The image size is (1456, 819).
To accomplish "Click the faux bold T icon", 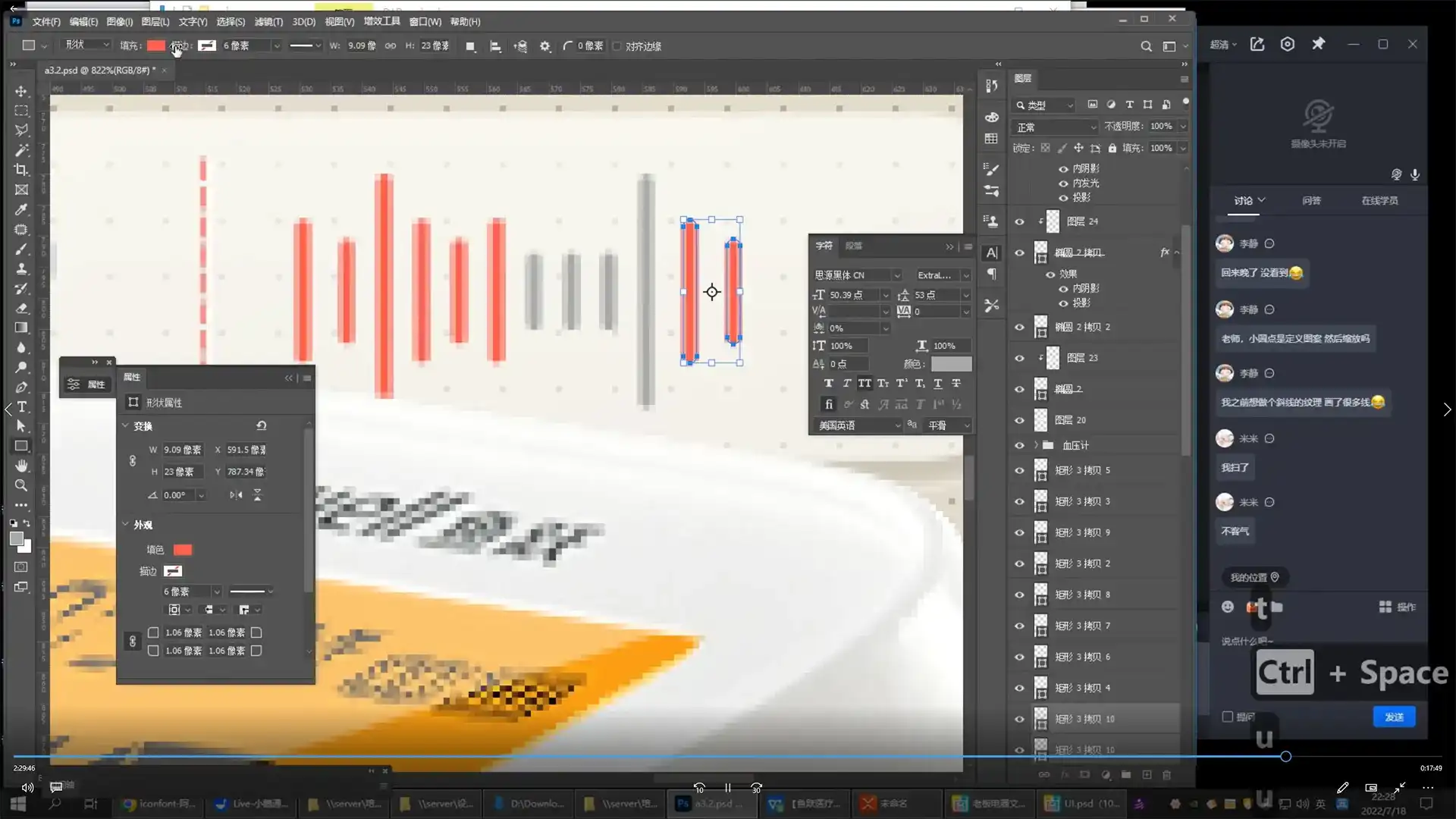I will [x=828, y=384].
